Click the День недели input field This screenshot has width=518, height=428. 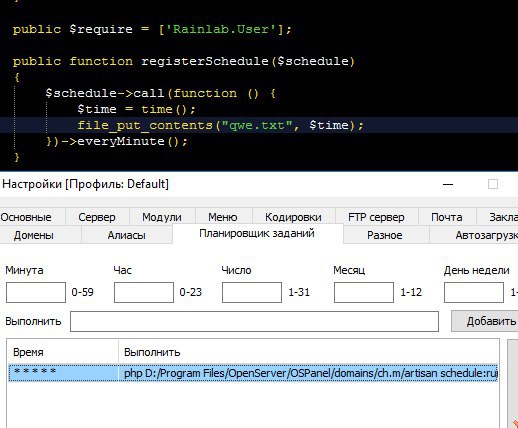click(474, 292)
